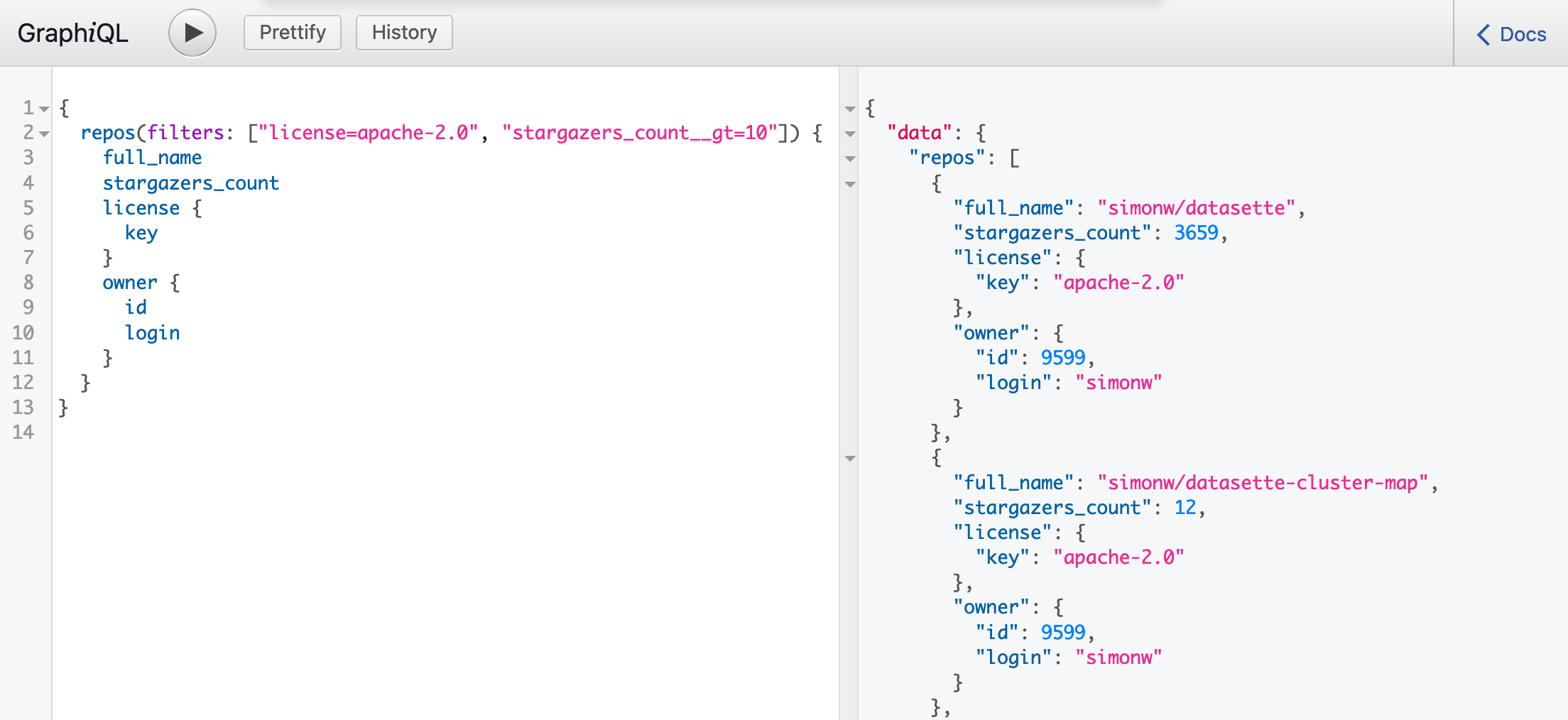The image size is (1568, 720).
Task: Click the GraphiQL logo
Action: [x=72, y=33]
